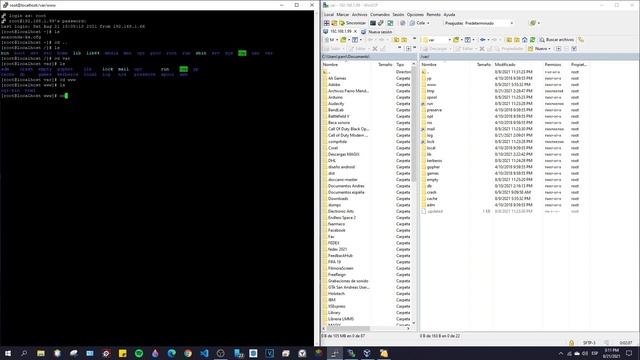This screenshot has width=640, height=360.
Task: Click the Buscar archivos button
Action: tap(556, 40)
